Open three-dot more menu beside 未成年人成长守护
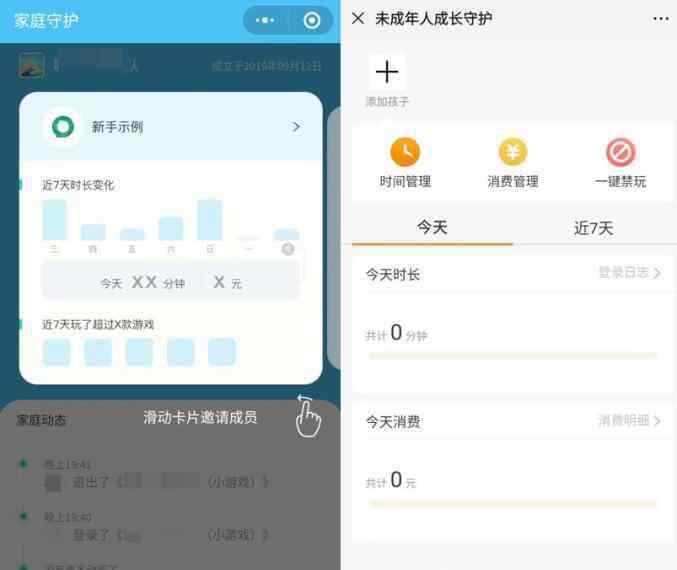The width and height of the screenshot is (677, 570). (661, 19)
